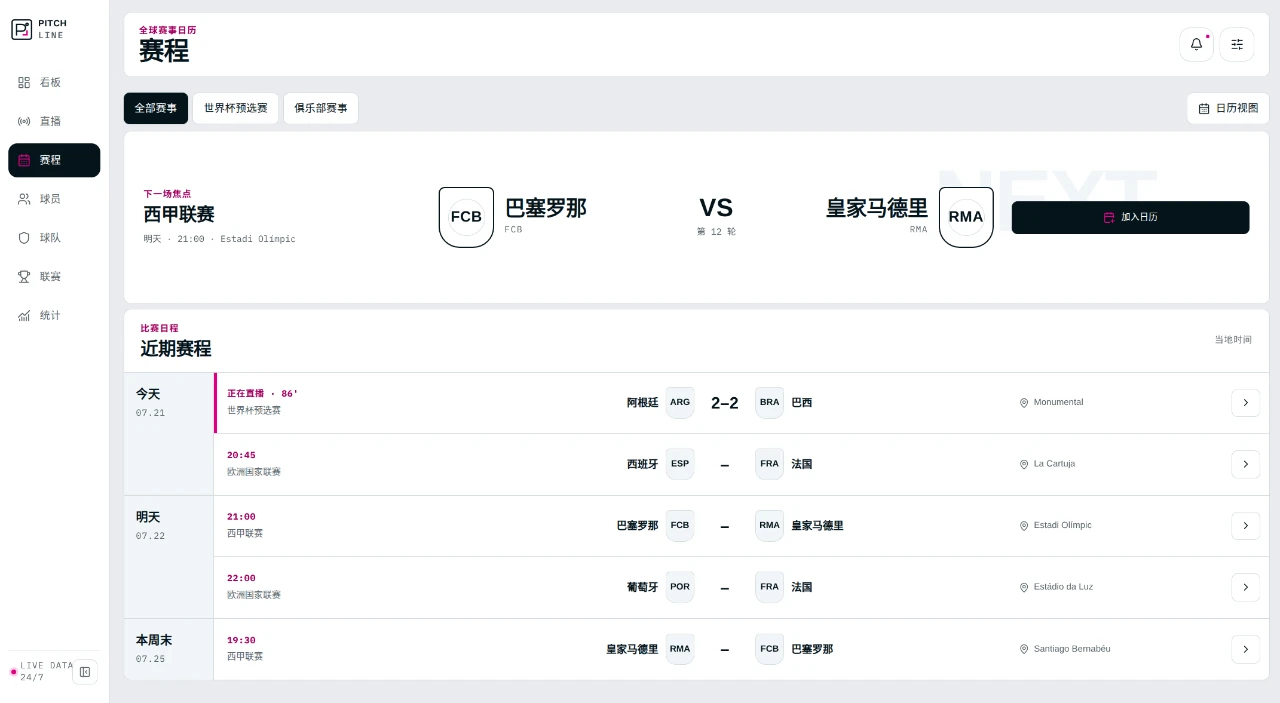Click 今天 07.21 date cell

(169, 434)
